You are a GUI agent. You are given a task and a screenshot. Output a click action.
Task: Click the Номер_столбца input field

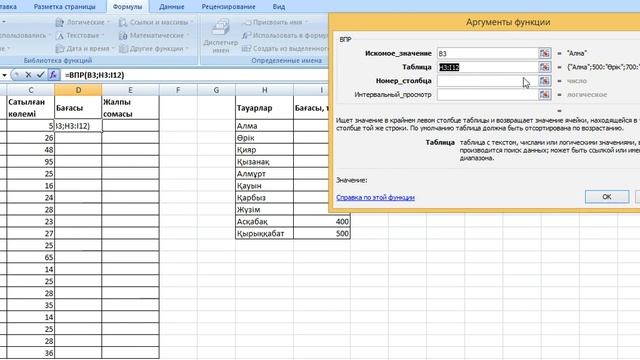click(x=487, y=81)
